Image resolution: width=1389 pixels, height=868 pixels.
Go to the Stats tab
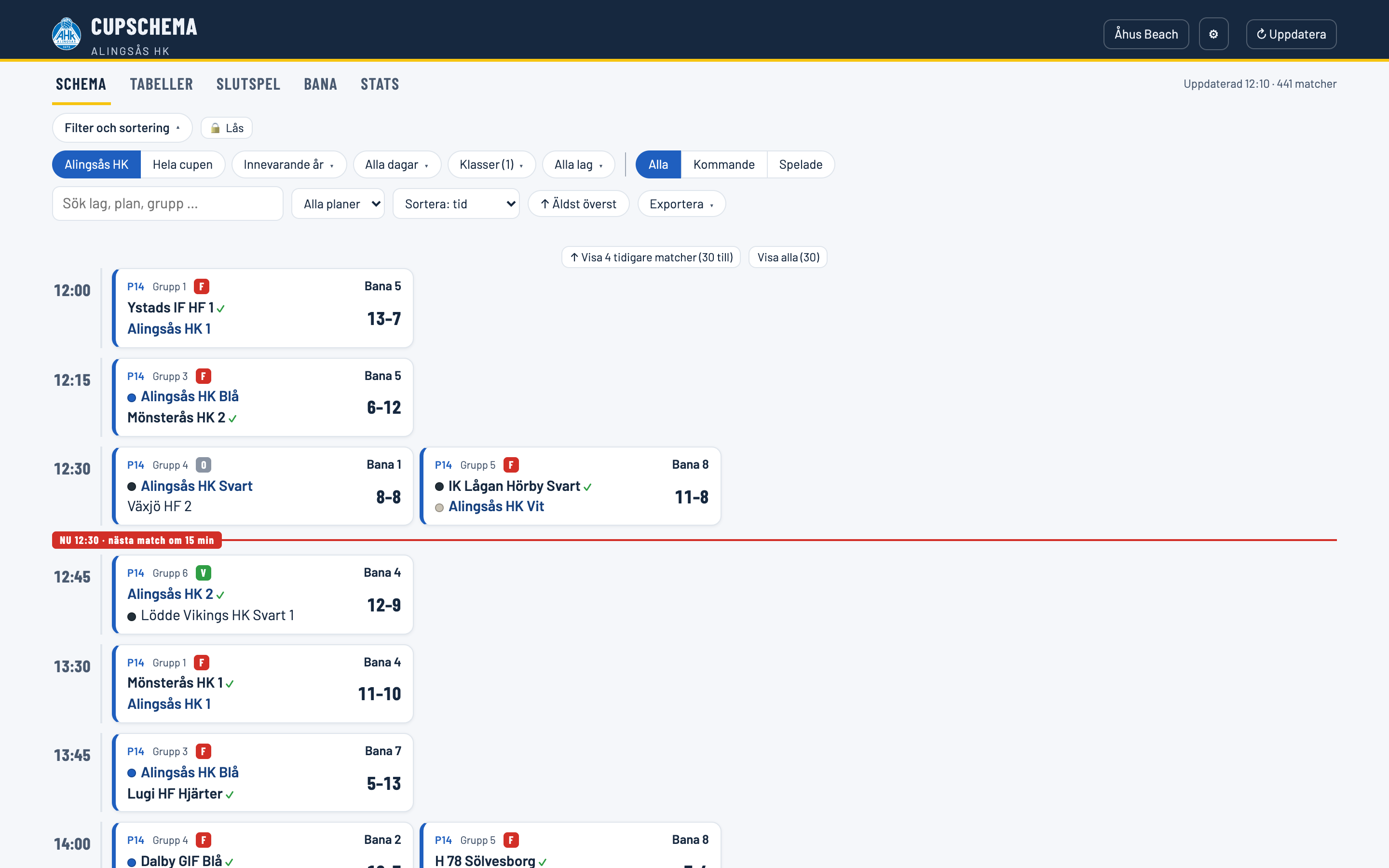tap(380, 84)
